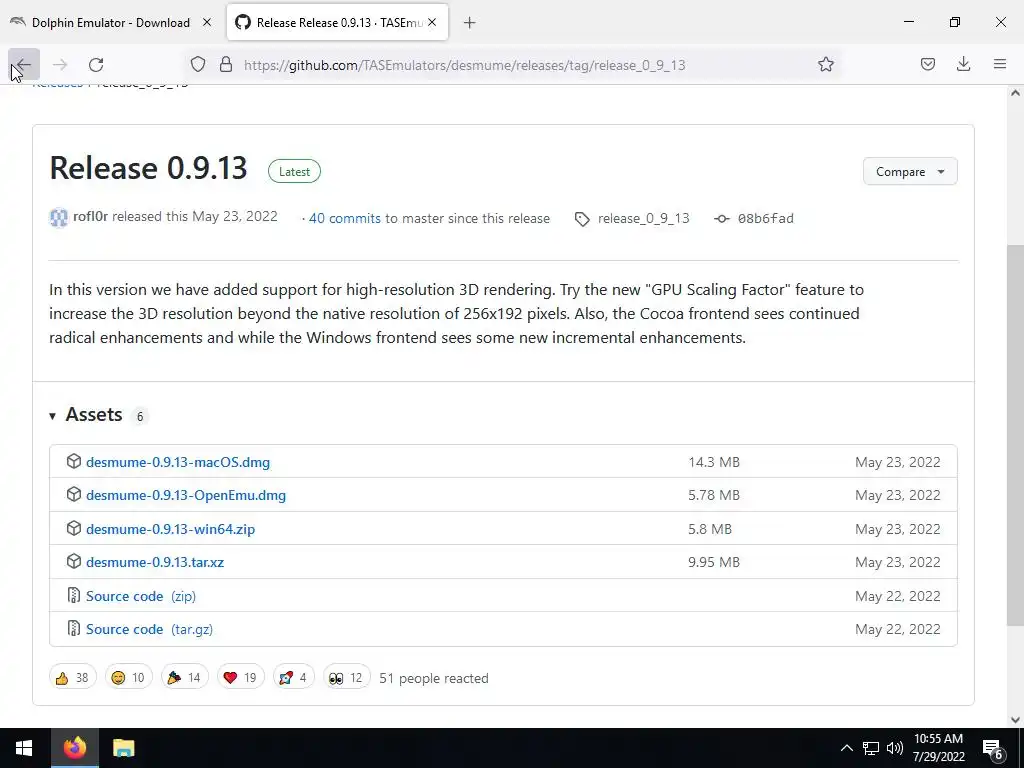
Task: Click the Latest badge
Action: pyautogui.click(x=294, y=171)
